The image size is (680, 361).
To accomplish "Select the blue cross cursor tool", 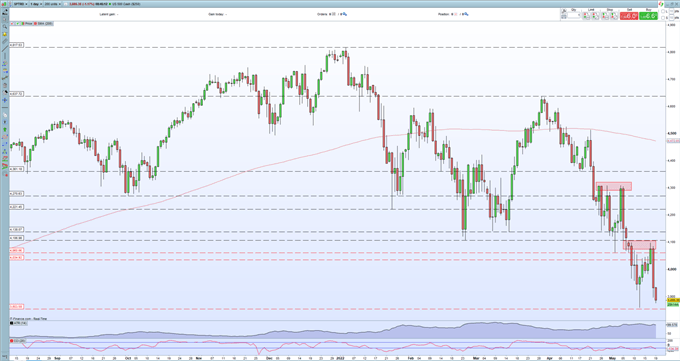I will [5, 100].
